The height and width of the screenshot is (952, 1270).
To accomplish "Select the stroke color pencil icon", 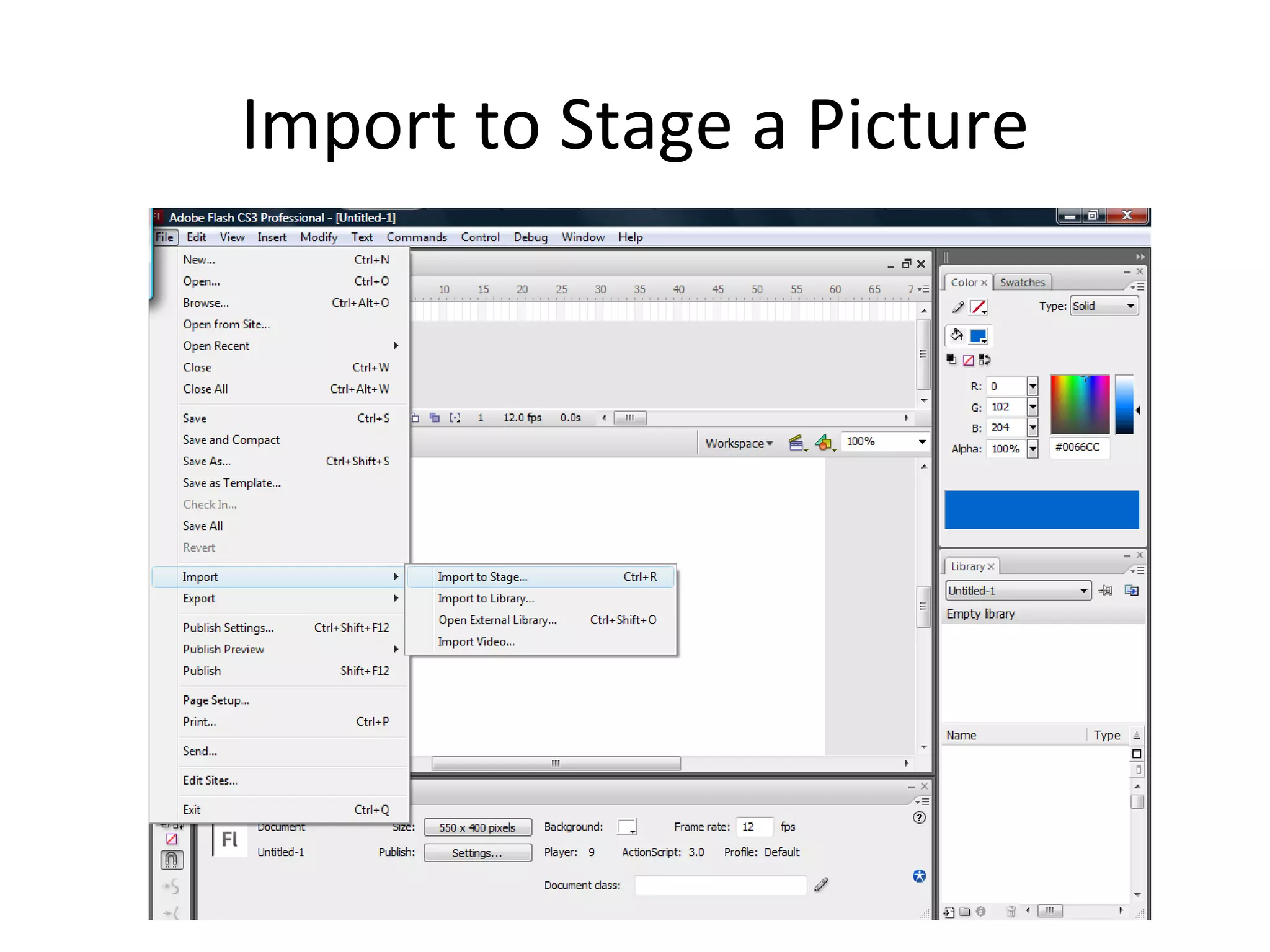I will (957, 307).
